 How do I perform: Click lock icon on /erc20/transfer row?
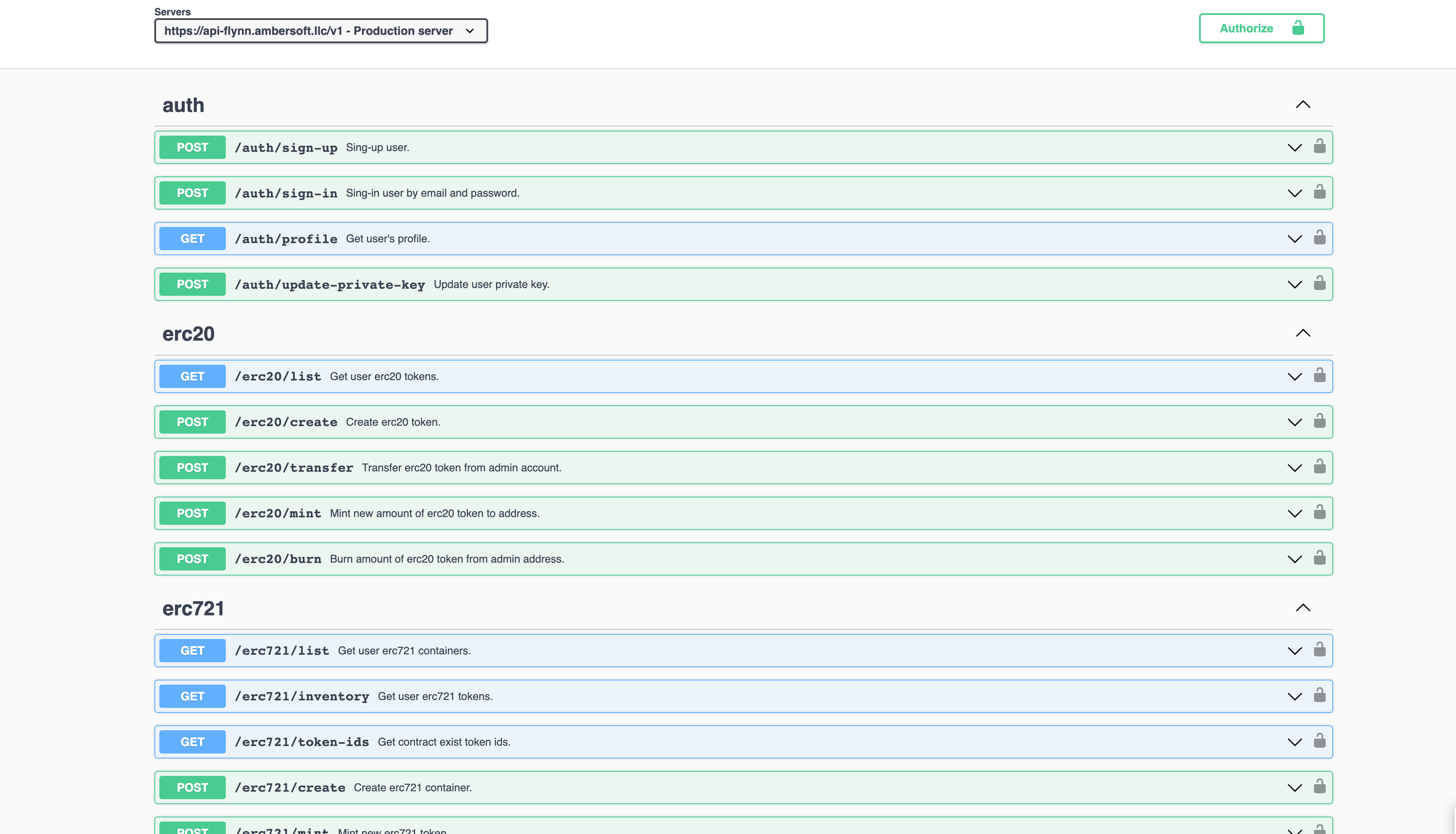pyautogui.click(x=1319, y=467)
